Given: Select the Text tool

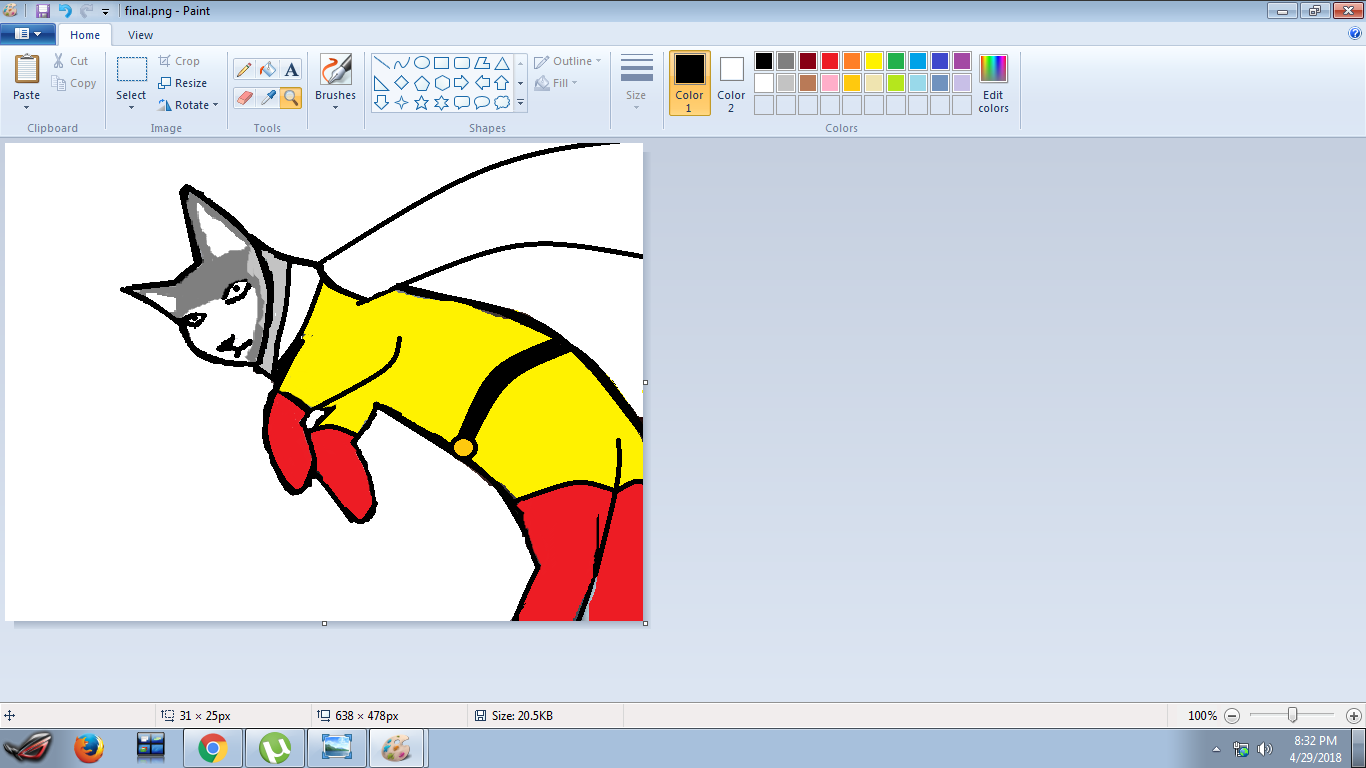Looking at the screenshot, I should [x=291, y=69].
